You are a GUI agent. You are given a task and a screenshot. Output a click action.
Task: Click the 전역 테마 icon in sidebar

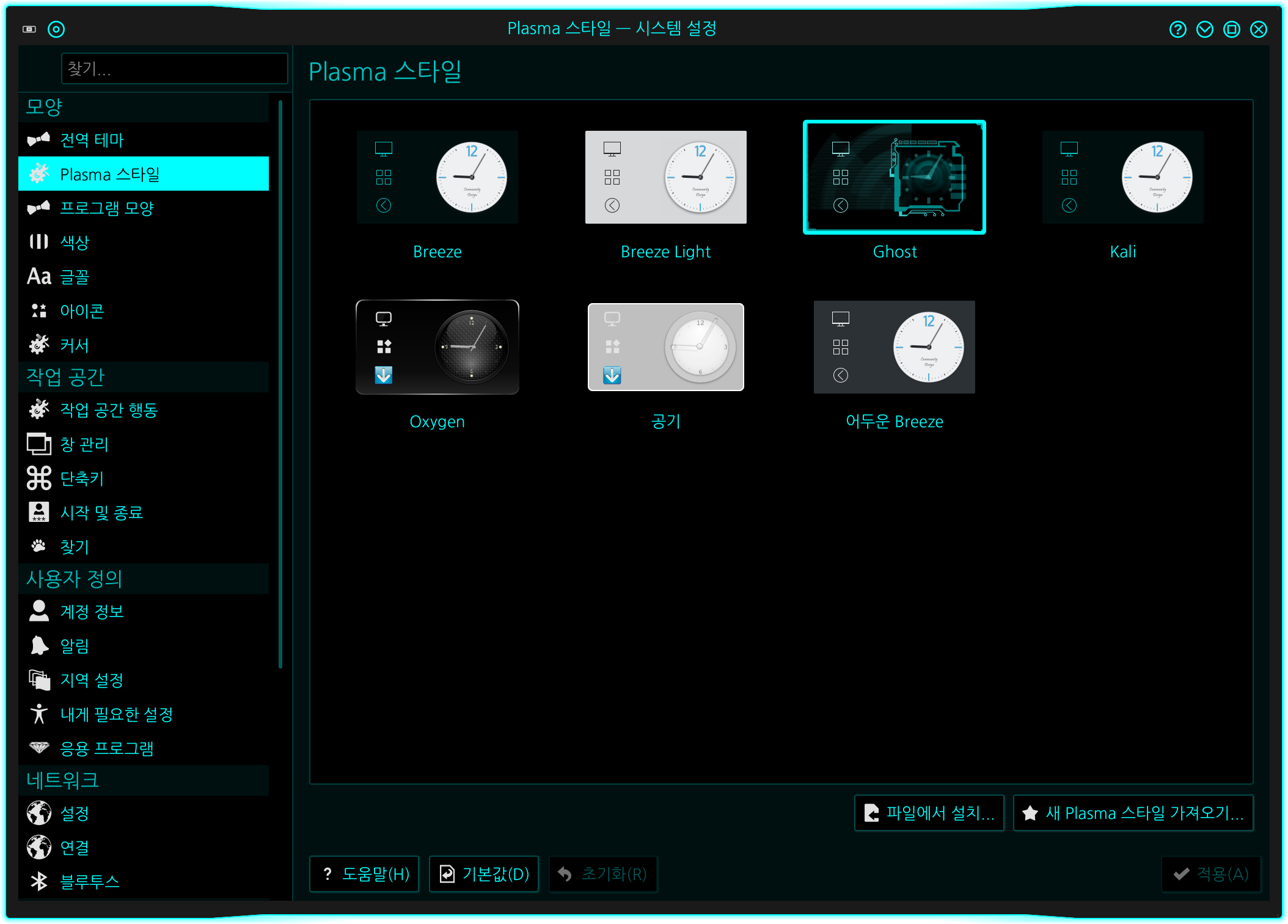coord(38,140)
